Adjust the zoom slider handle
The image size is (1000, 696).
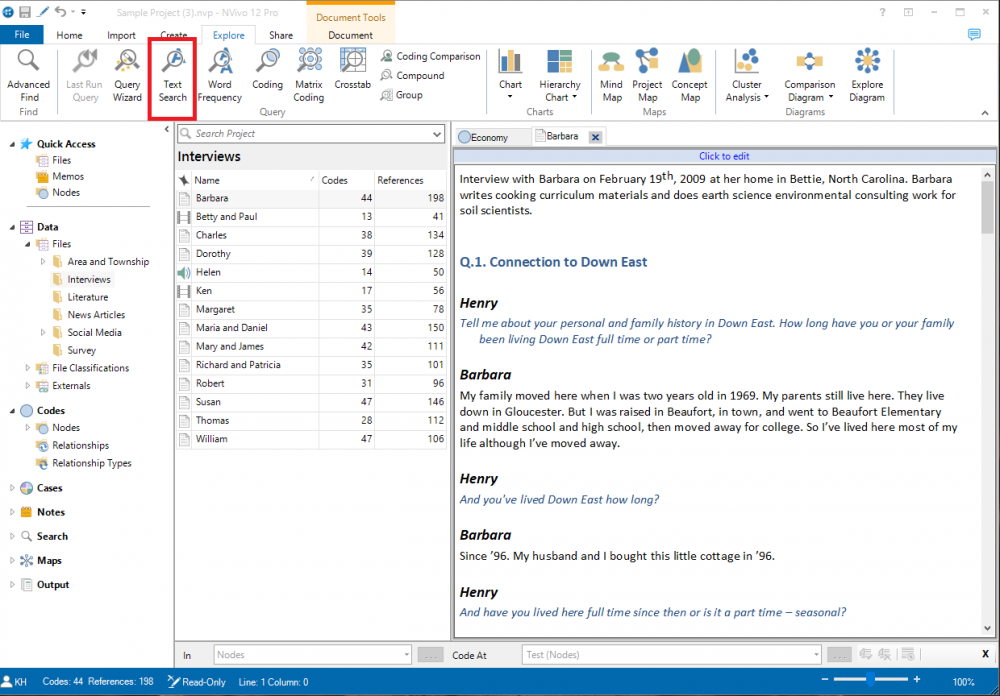pos(871,680)
